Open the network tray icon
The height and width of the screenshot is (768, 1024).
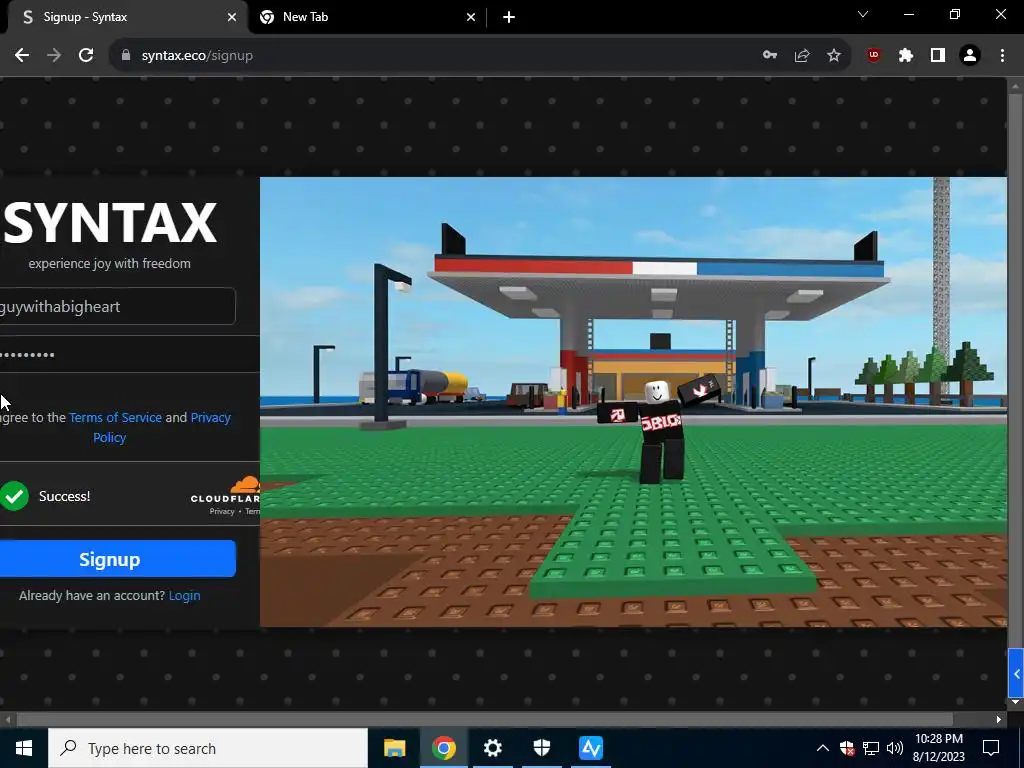[x=871, y=748]
